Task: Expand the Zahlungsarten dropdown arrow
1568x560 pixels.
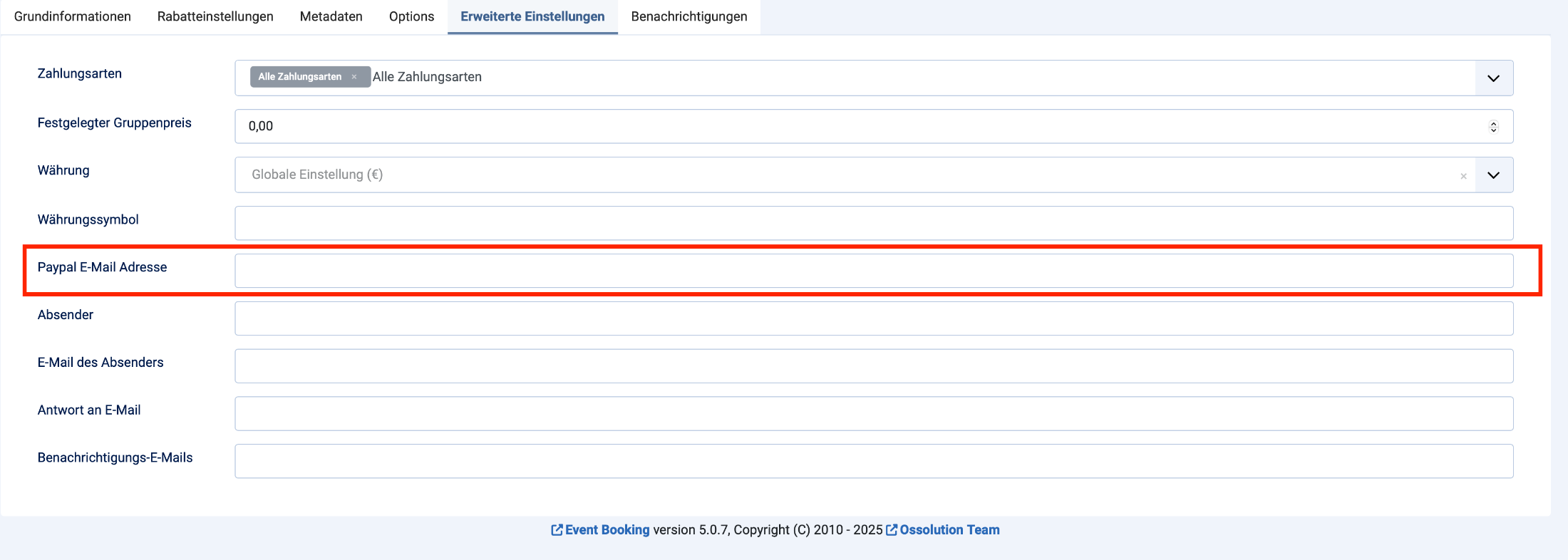Action: (x=1494, y=78)
